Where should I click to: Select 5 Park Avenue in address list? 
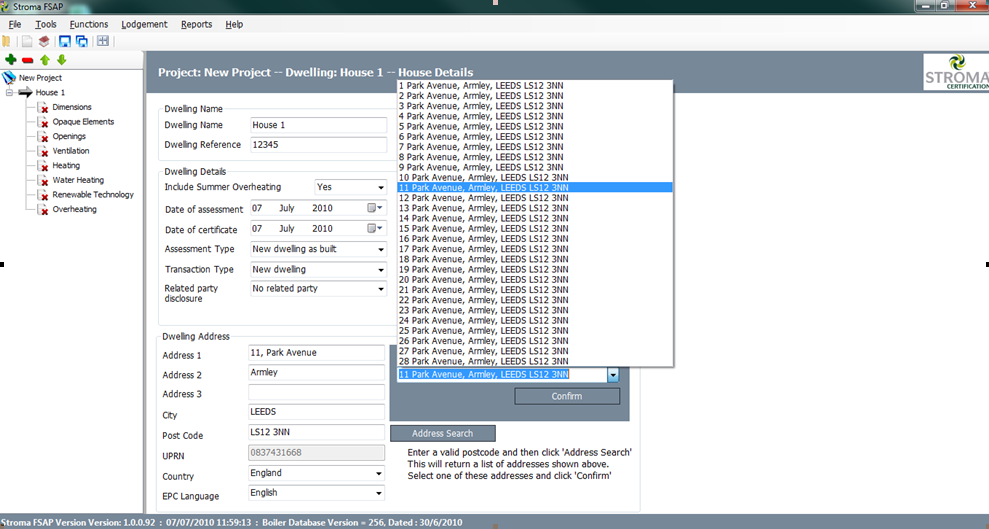535,126
